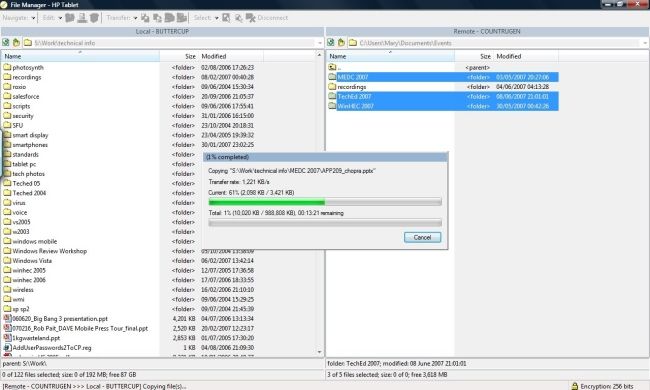Select the parent '..' folder icon in Remote
This screenshot has height=390, width=650.
pos(332,67)
